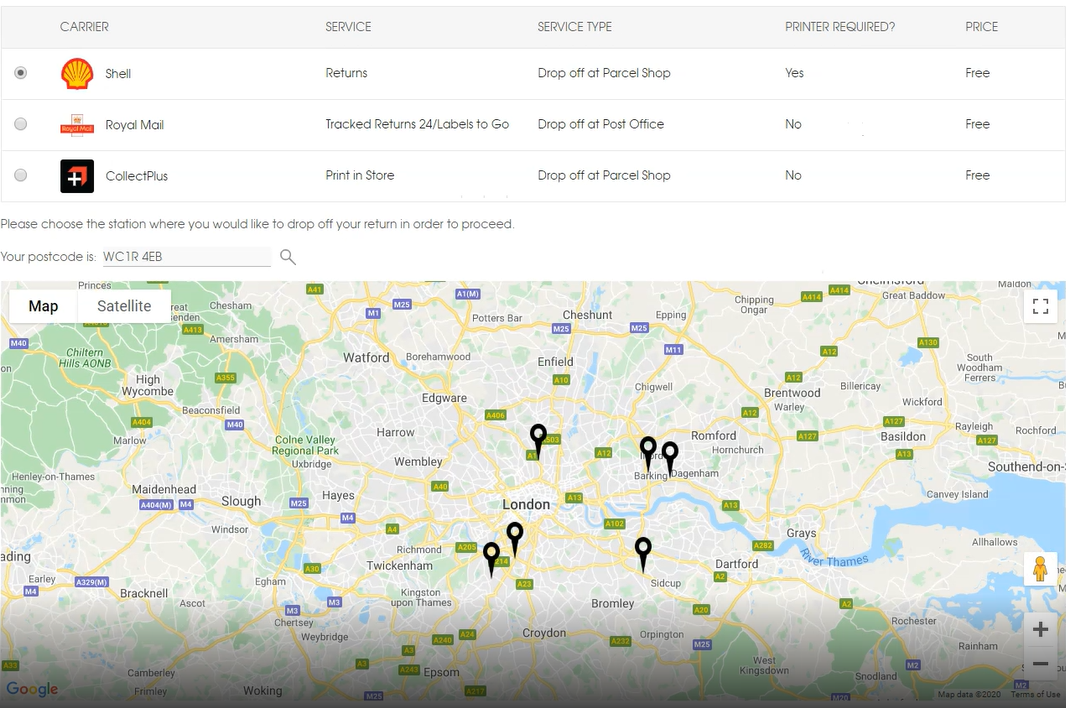Zoom in on the map
The image size is (1066, 708).
1040,629
